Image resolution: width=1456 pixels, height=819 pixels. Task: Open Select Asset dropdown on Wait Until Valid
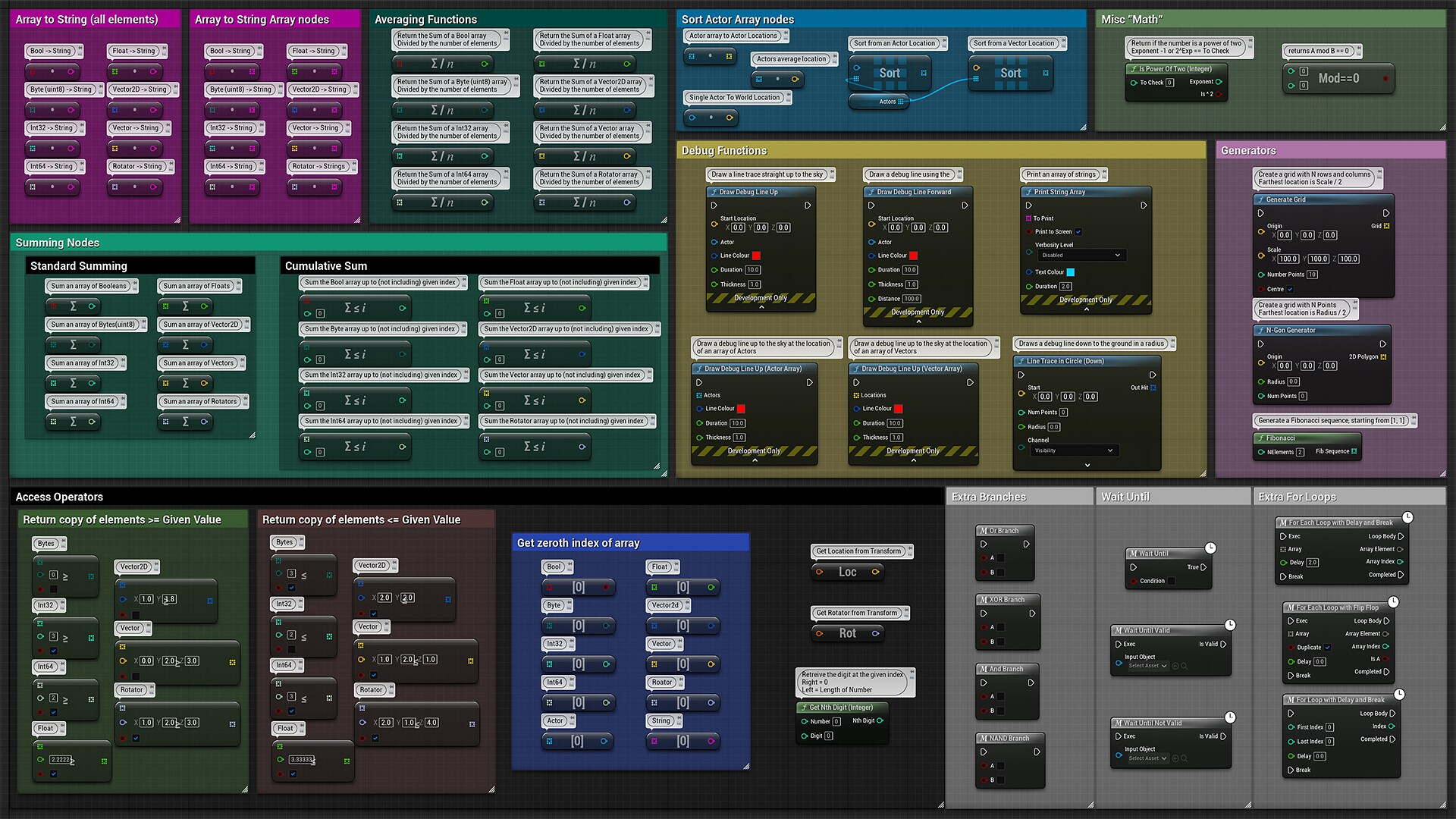(x=1147, y=665)
